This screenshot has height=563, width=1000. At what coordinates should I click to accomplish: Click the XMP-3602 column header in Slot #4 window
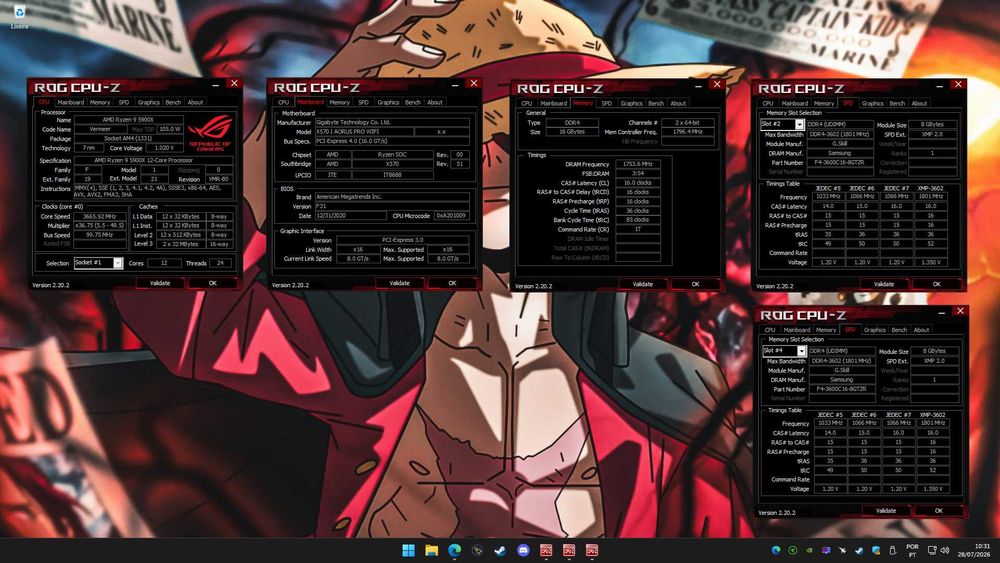[x=933, y=415]
